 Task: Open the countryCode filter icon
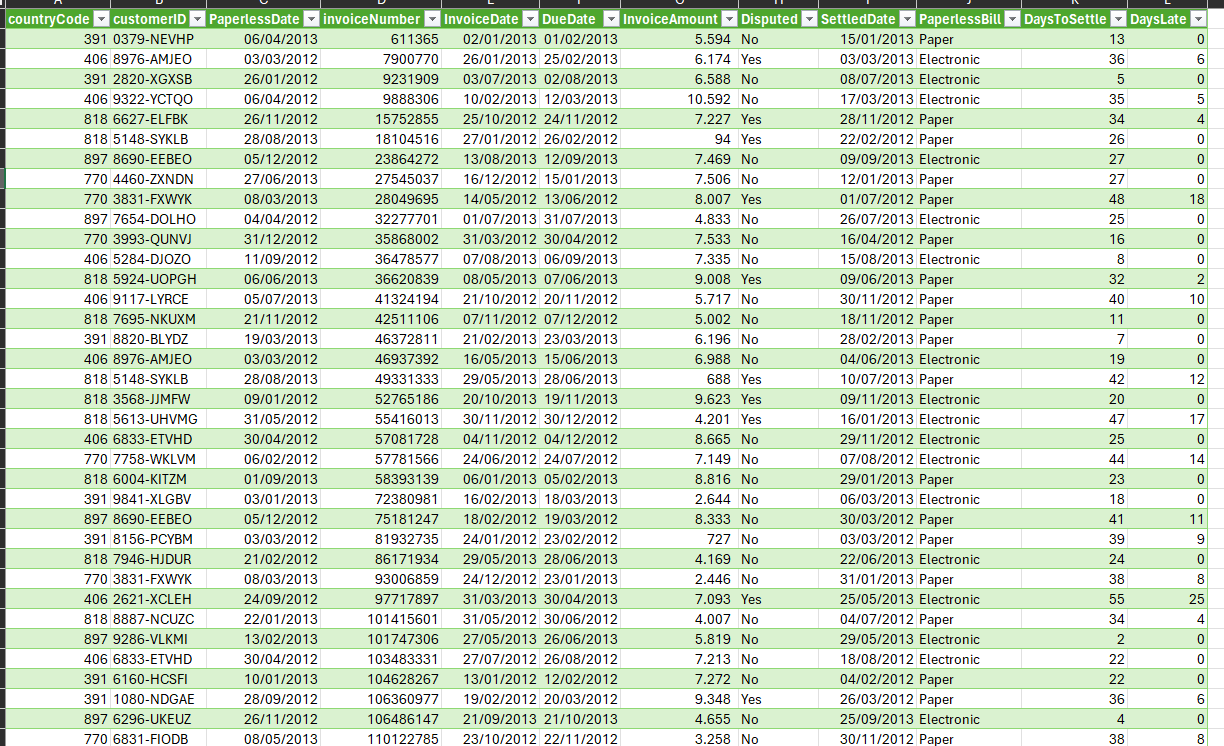pos(100,18)
